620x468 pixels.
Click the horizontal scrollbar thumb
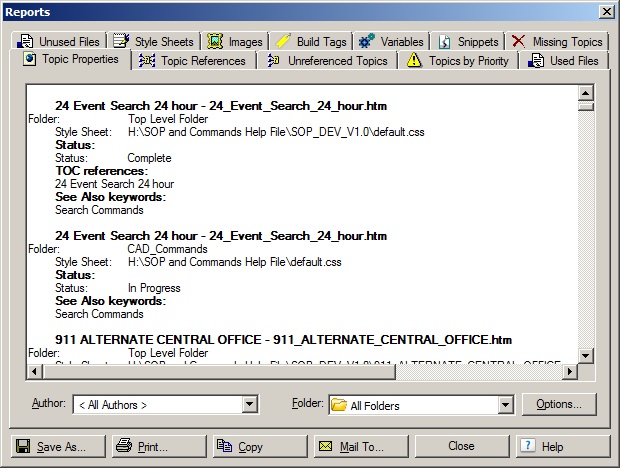click(x=219, y=372)
